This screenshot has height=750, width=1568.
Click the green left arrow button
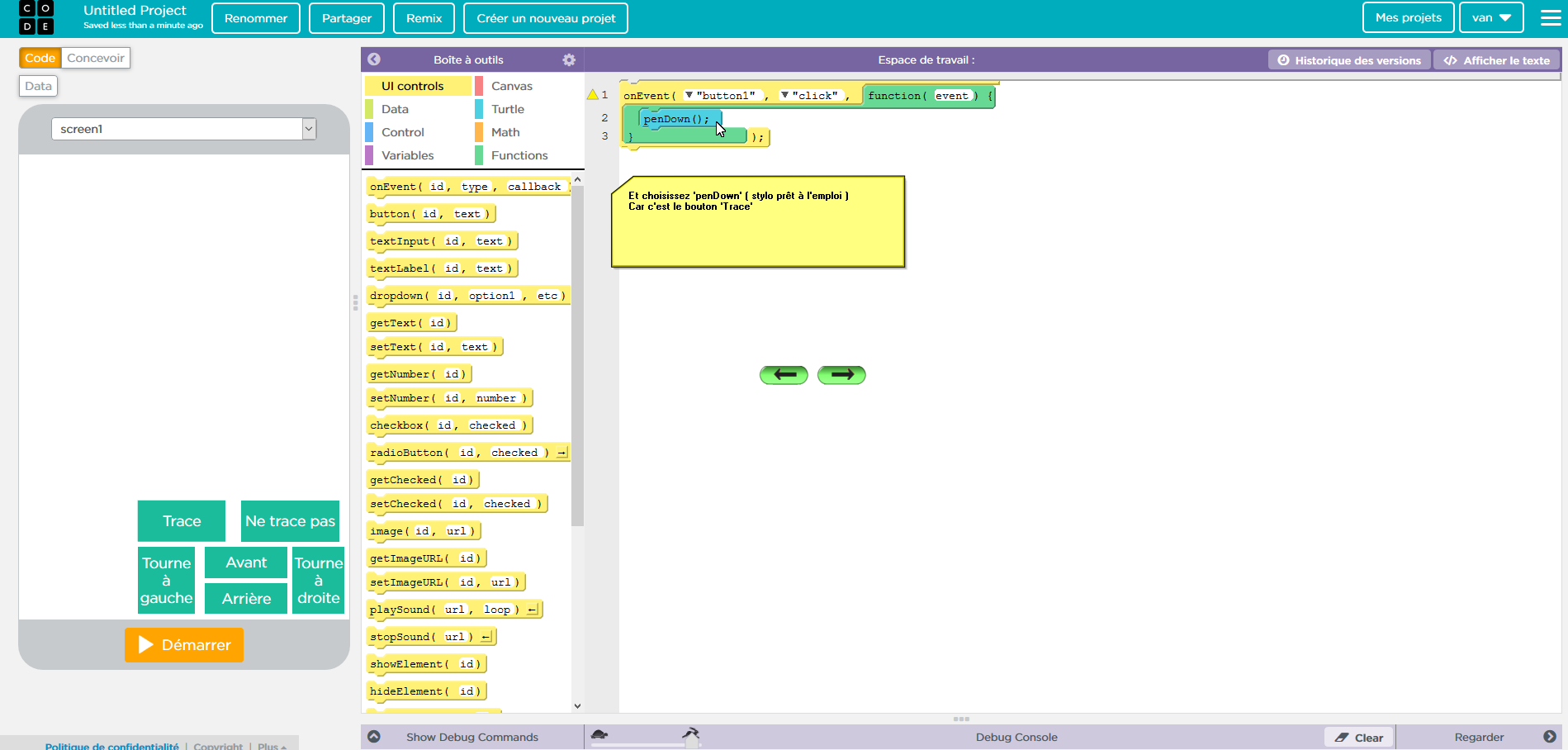tap(784, 375)
